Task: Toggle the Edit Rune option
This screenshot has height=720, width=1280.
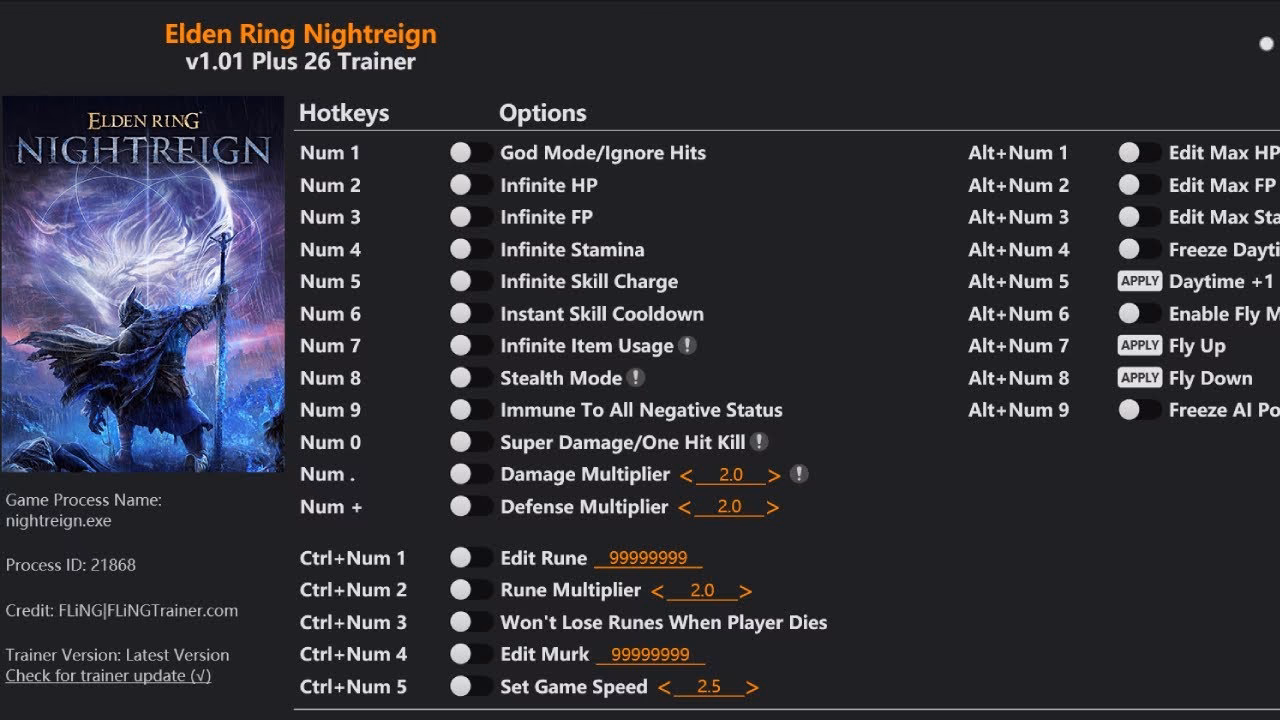Action: (x=470, y=557)
